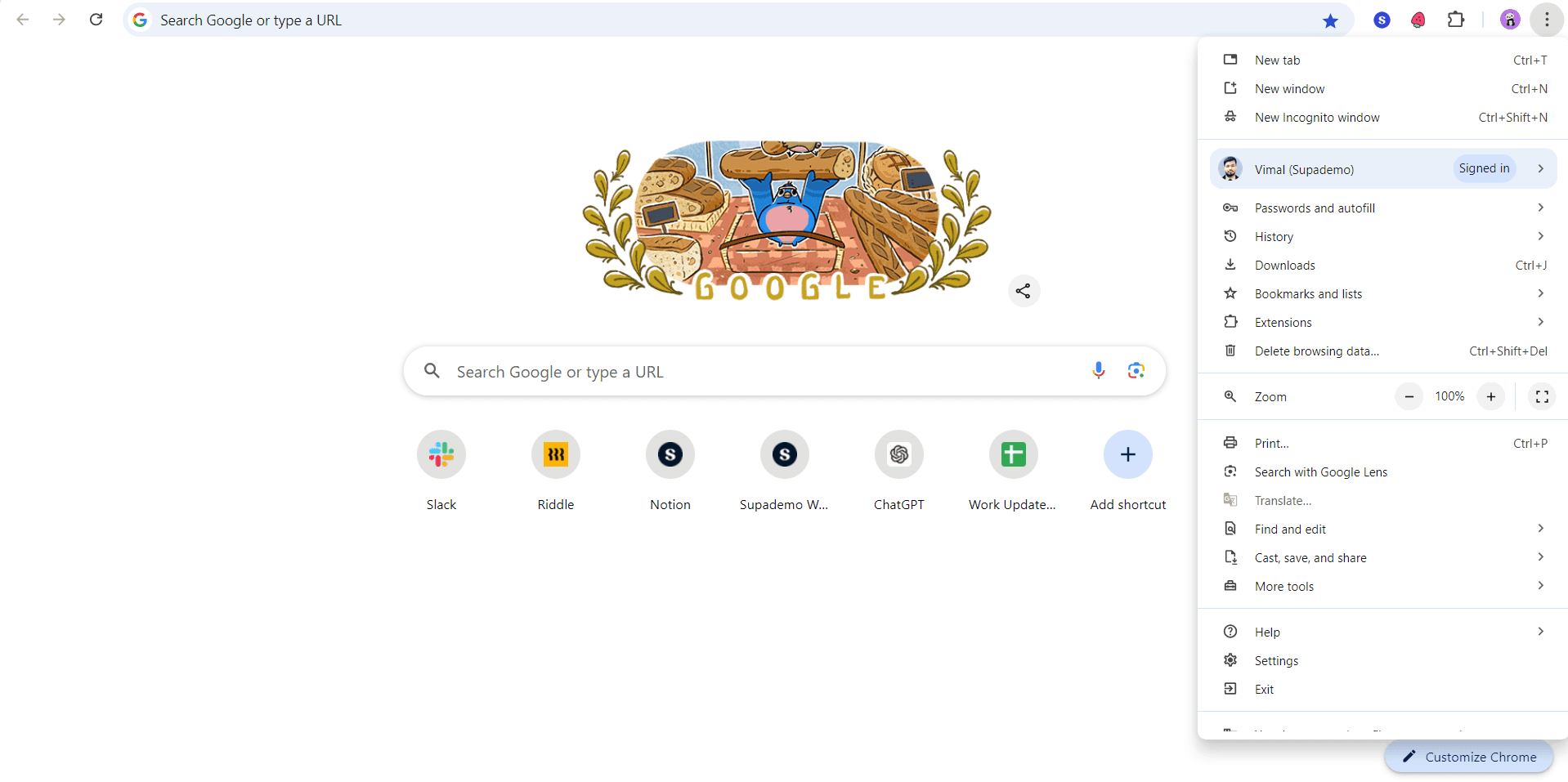Click Add shortcut button
Image resolution: width=1568 pixels, height=782 pixels.
point(1128,471)
